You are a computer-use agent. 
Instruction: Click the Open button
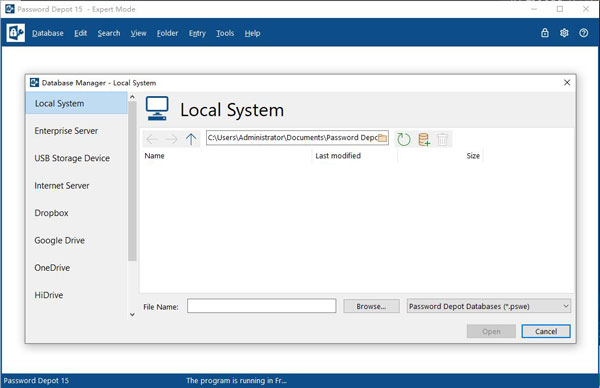tap(491, 331)
